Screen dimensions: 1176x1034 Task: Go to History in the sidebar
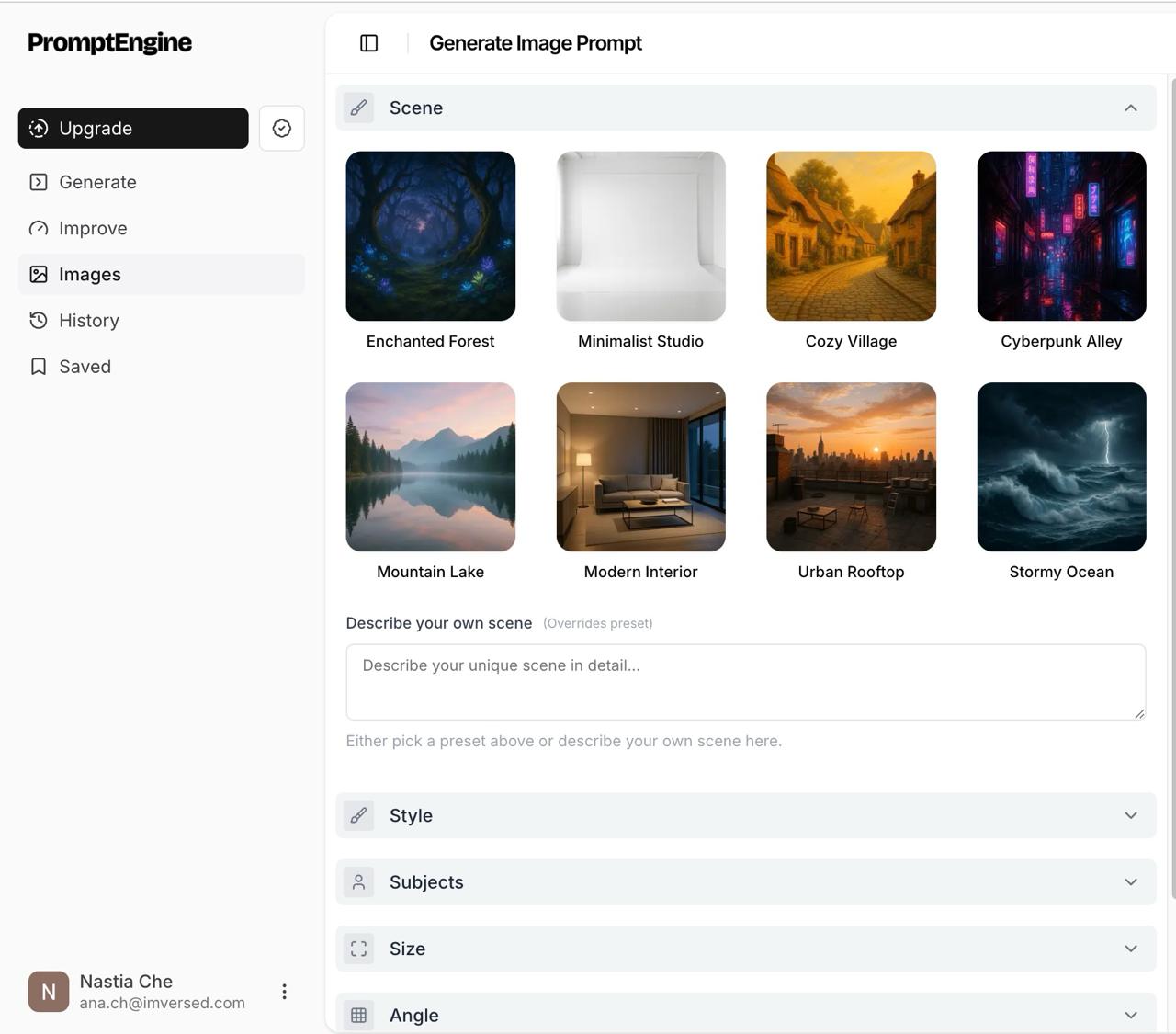point(89,321)
